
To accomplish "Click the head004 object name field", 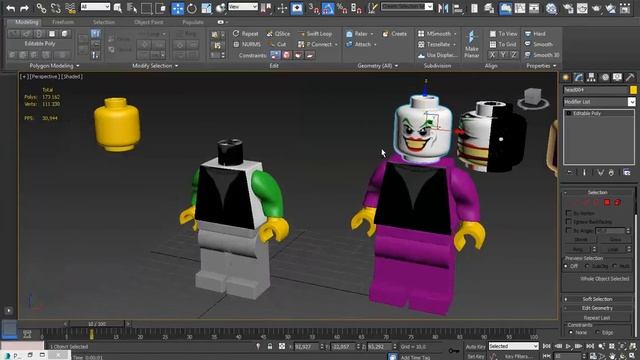I will tap(596, 90).
